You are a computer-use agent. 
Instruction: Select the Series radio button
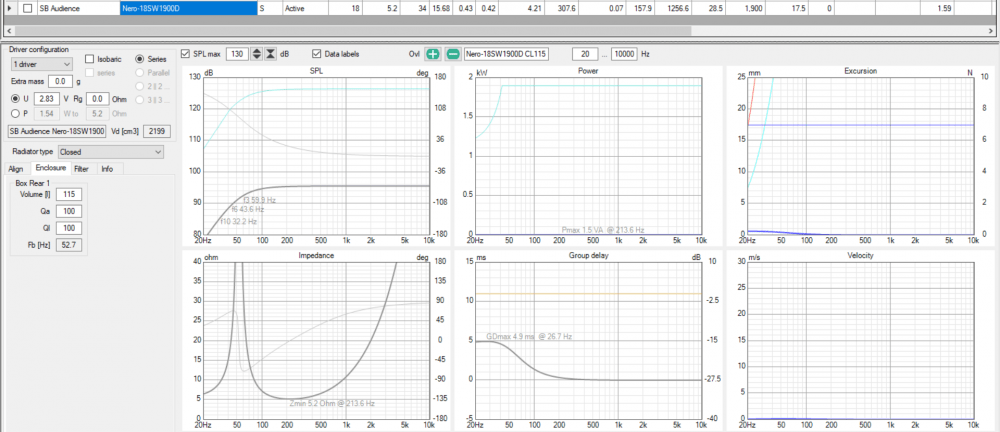[139, 59]
